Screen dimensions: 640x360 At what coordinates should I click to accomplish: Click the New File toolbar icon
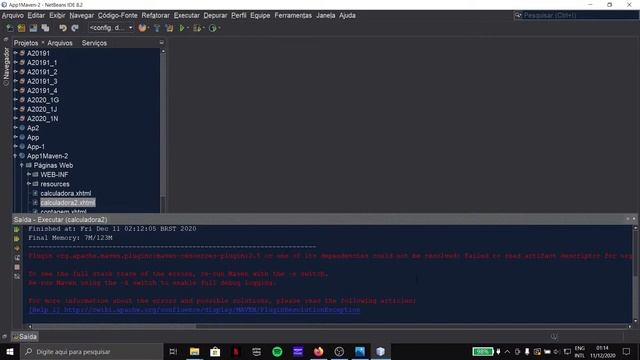[x=9, y=28]
